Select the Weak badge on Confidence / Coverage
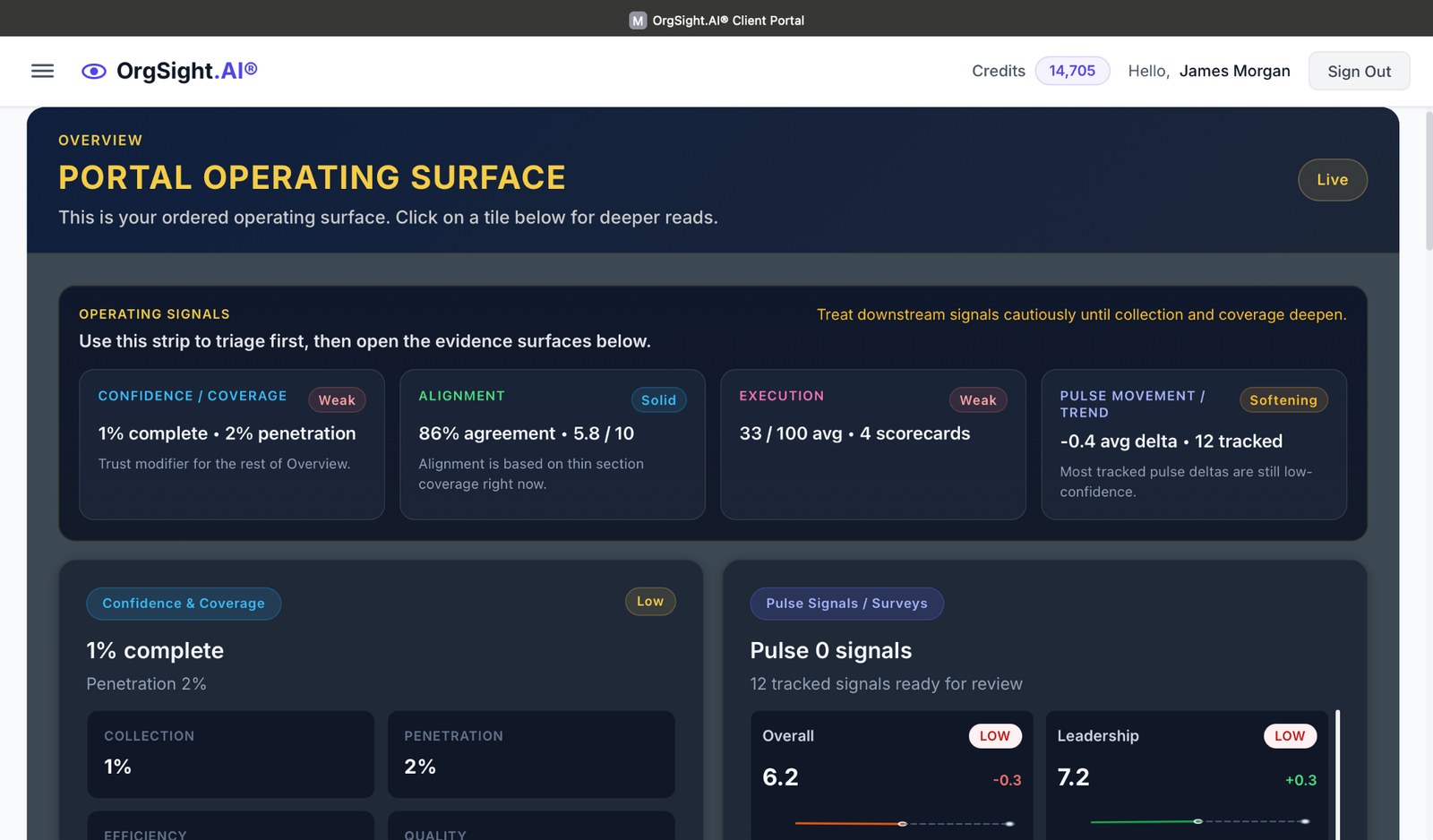Image resolution: width=1433 pixels, height=840 pixels. click(337, 400)
